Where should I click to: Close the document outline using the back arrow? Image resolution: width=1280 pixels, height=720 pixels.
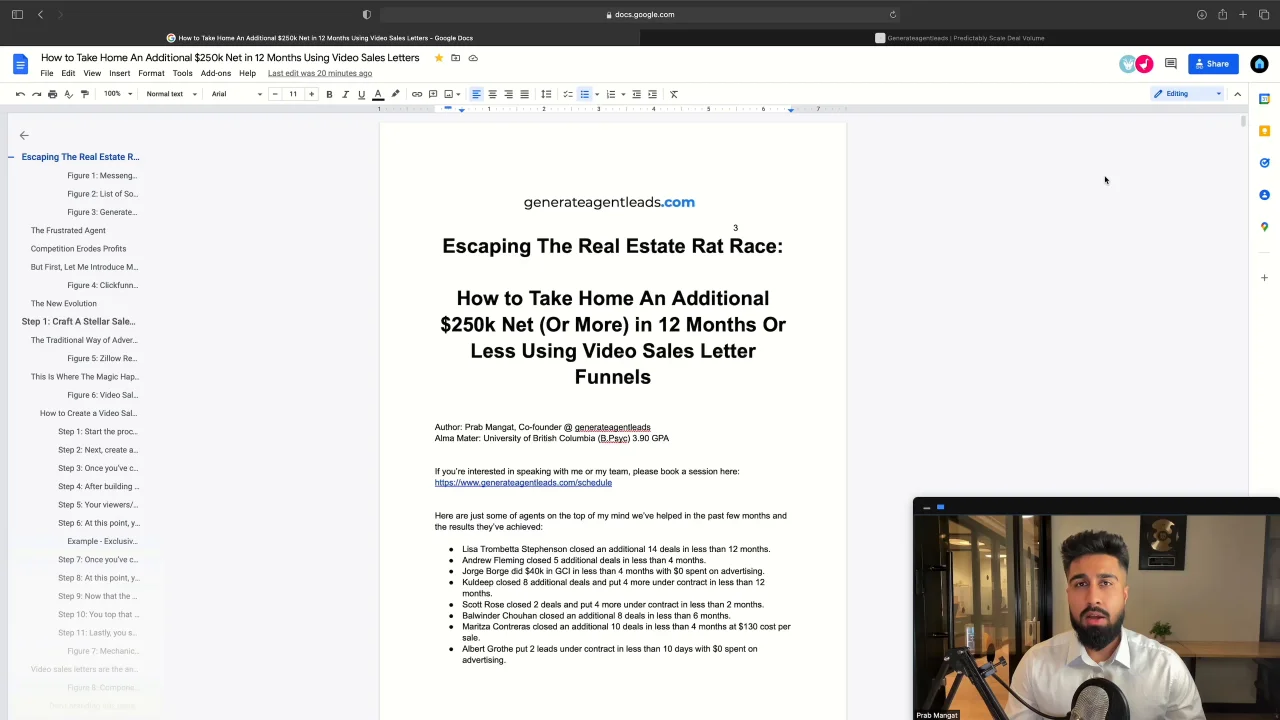point(24,135)
